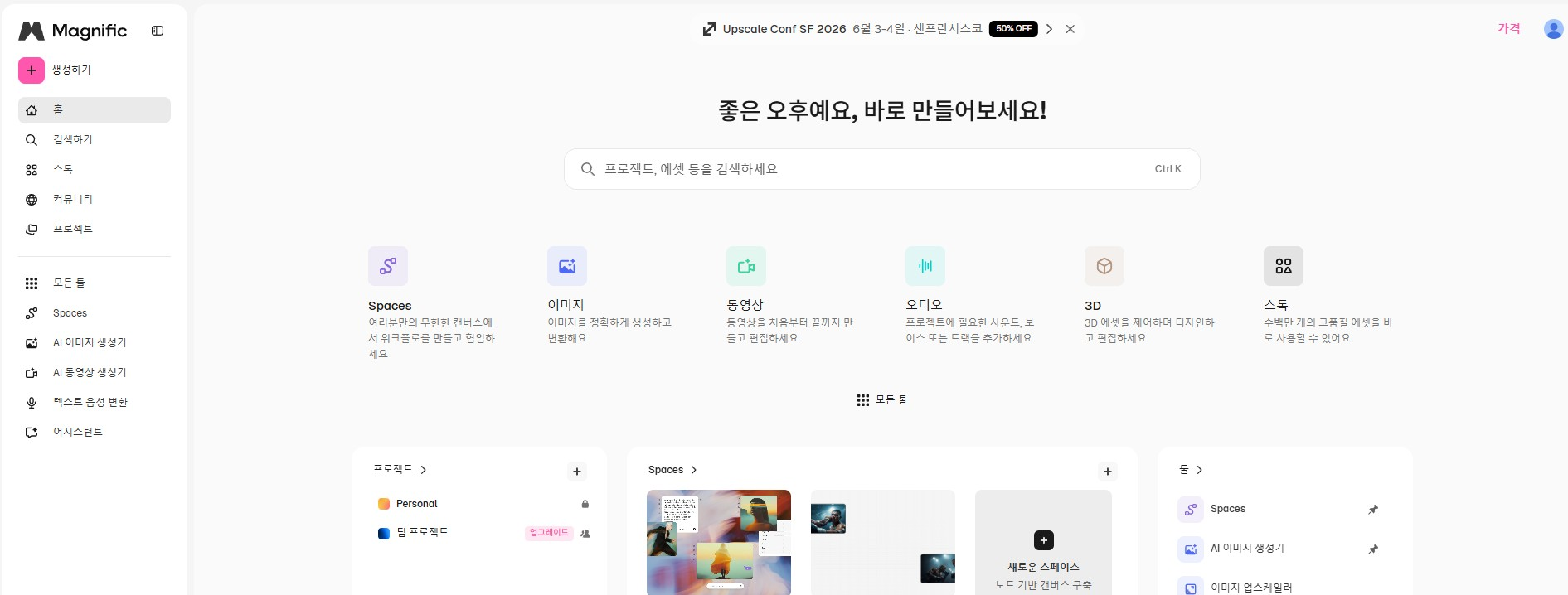This screenshot has width=1568, height=595.
Task: Click the Spaces category icon tile
Action: pos(388,266)
